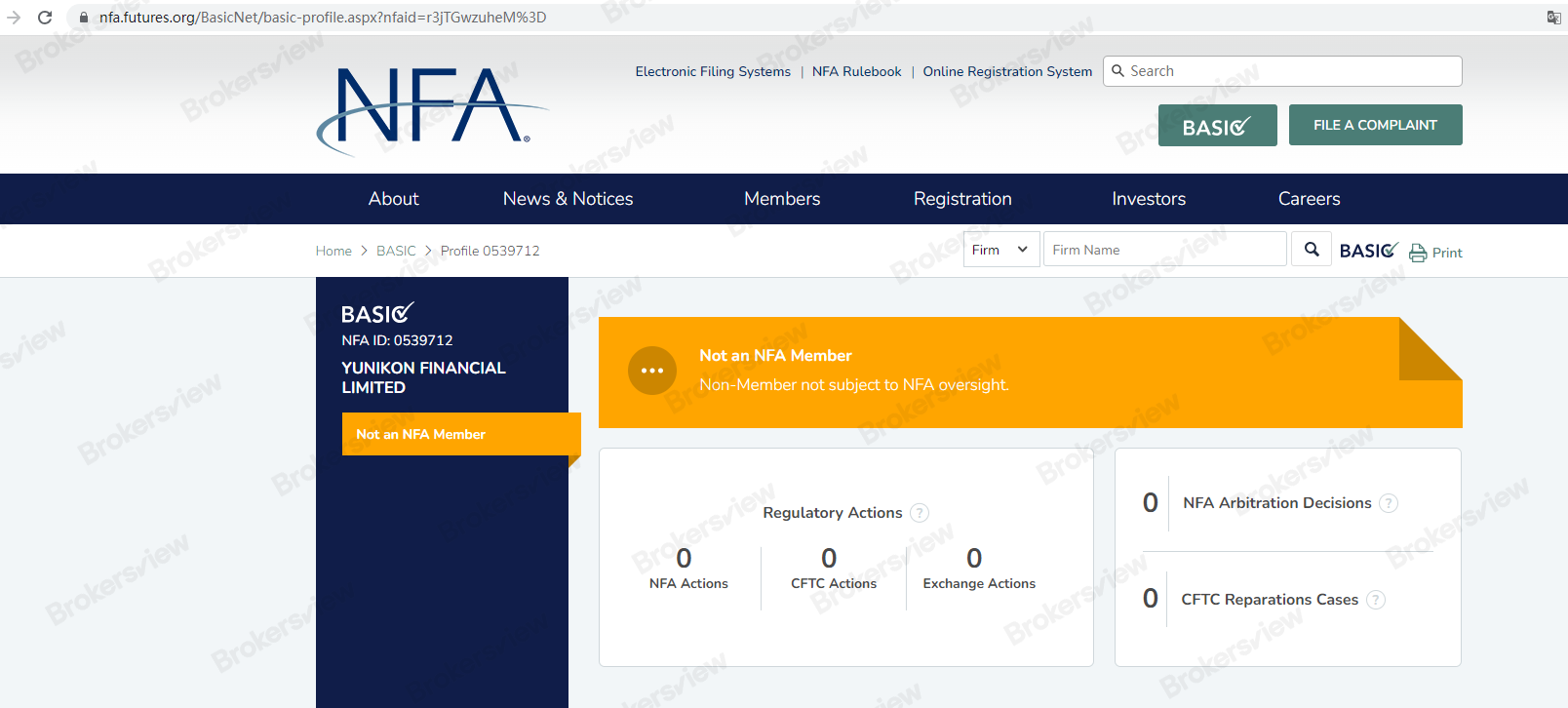
Task: Open NFA Arbitration Decisions help icon
Action: [1389, 503]
